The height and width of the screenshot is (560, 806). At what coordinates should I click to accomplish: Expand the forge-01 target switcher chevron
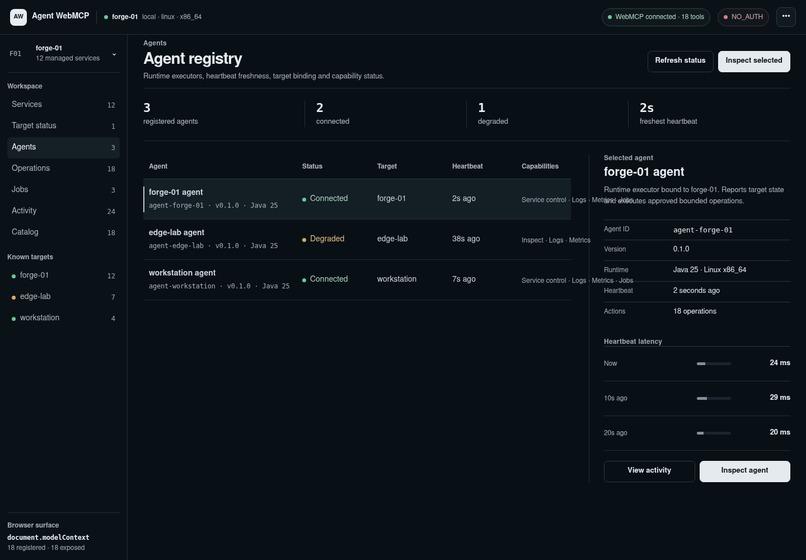click(114, 54)
